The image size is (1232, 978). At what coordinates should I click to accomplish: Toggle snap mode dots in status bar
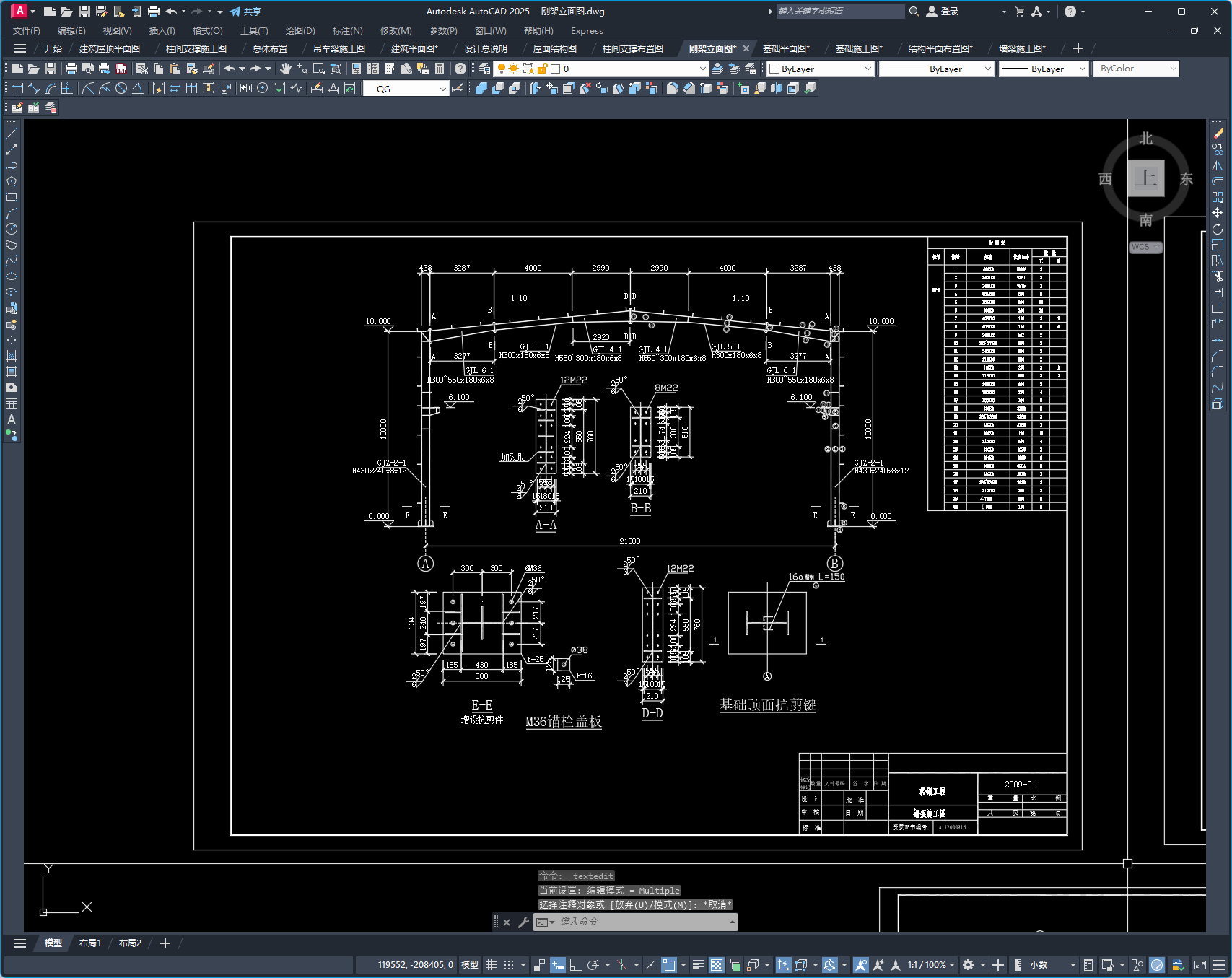(509, 965)
